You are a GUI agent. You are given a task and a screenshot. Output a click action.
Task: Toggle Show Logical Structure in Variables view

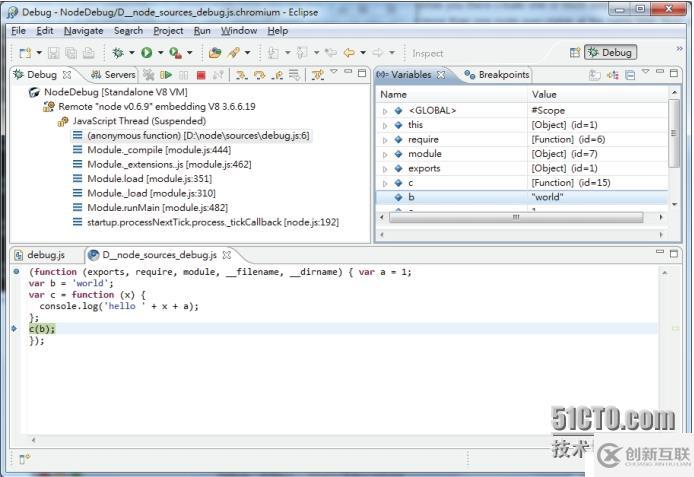coord(613,75)
